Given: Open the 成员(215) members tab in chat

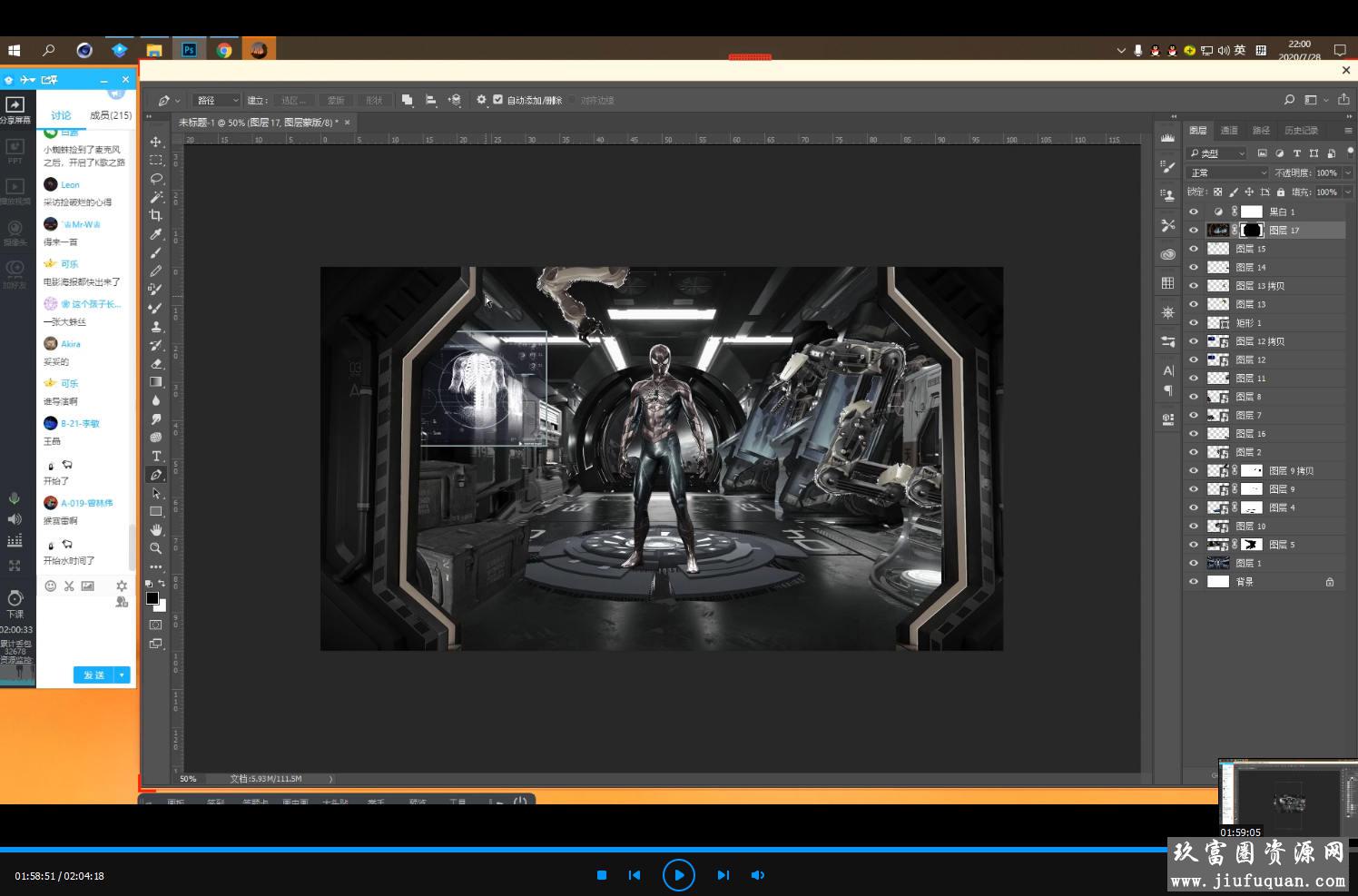Looking at the screenshot, I should (x=111, y=115).
